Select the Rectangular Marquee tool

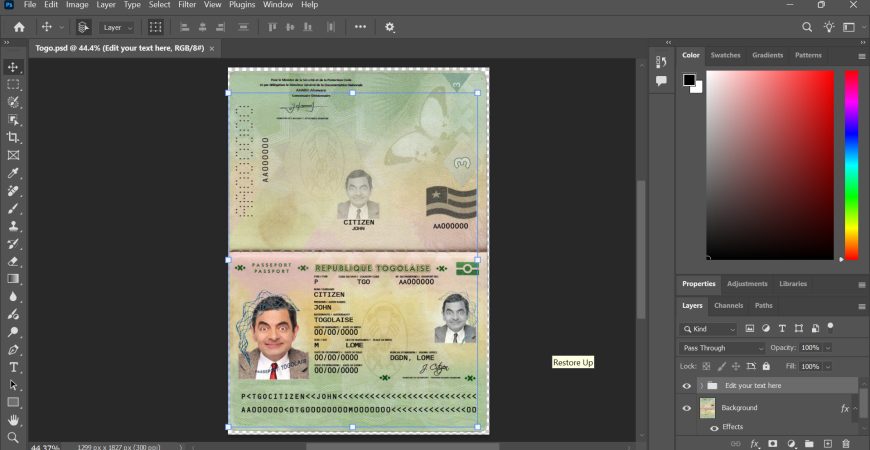click(13, 84)
